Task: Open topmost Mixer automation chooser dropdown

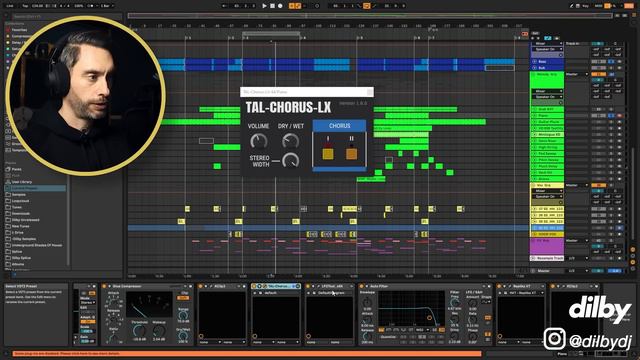Action: click(x=547, y=43)
